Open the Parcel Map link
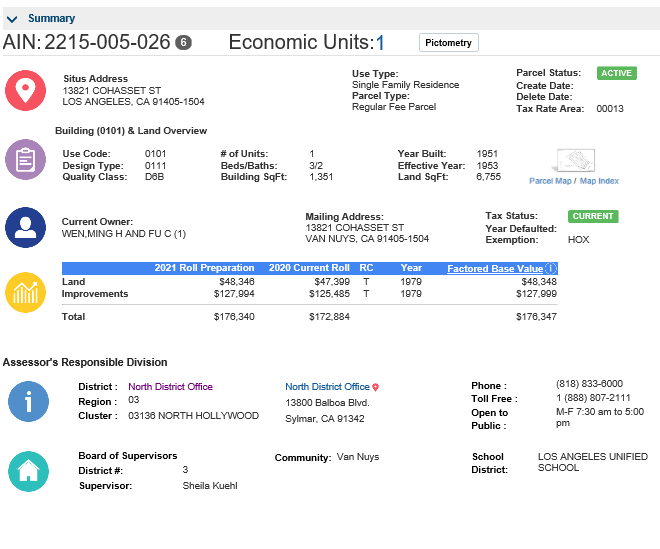 point(550,181)
